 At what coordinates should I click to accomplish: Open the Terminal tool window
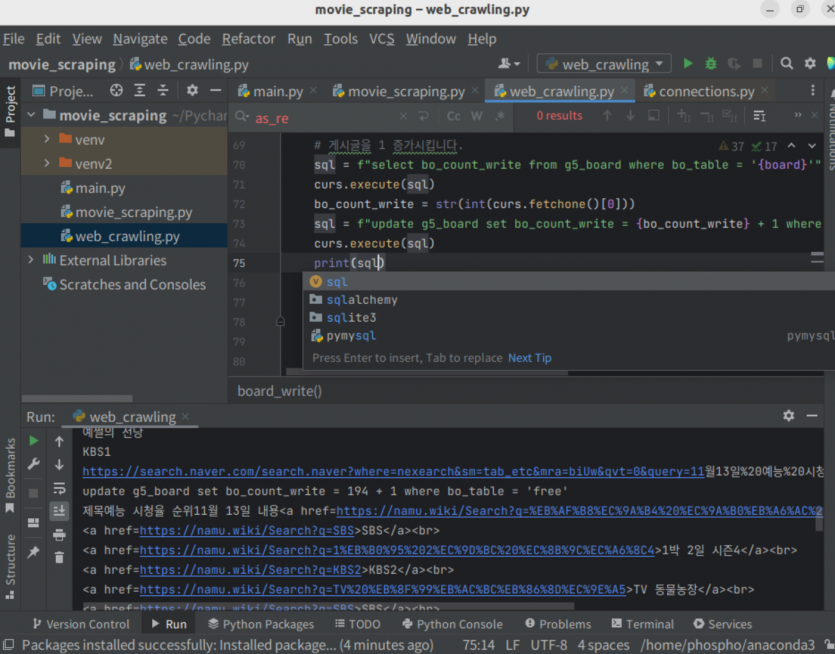tap(643, 624)
